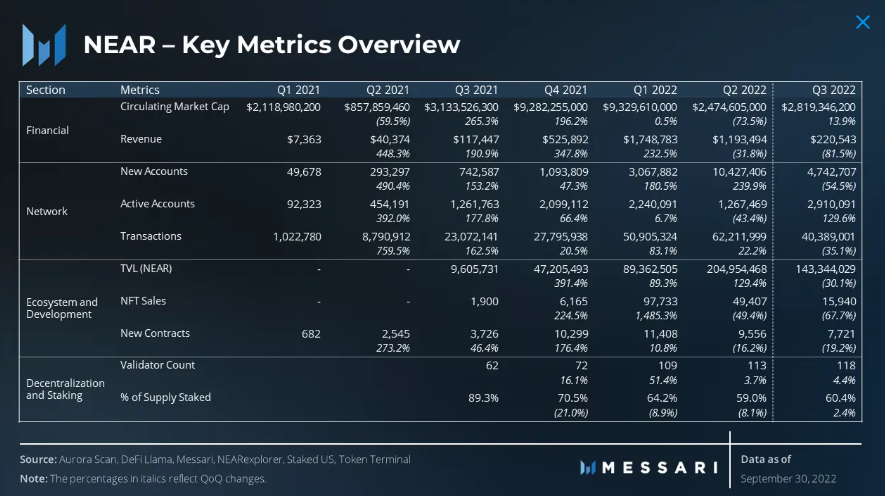Click the Source line in the footer
The height and width of the screenshot is (496, 885).
215,459
